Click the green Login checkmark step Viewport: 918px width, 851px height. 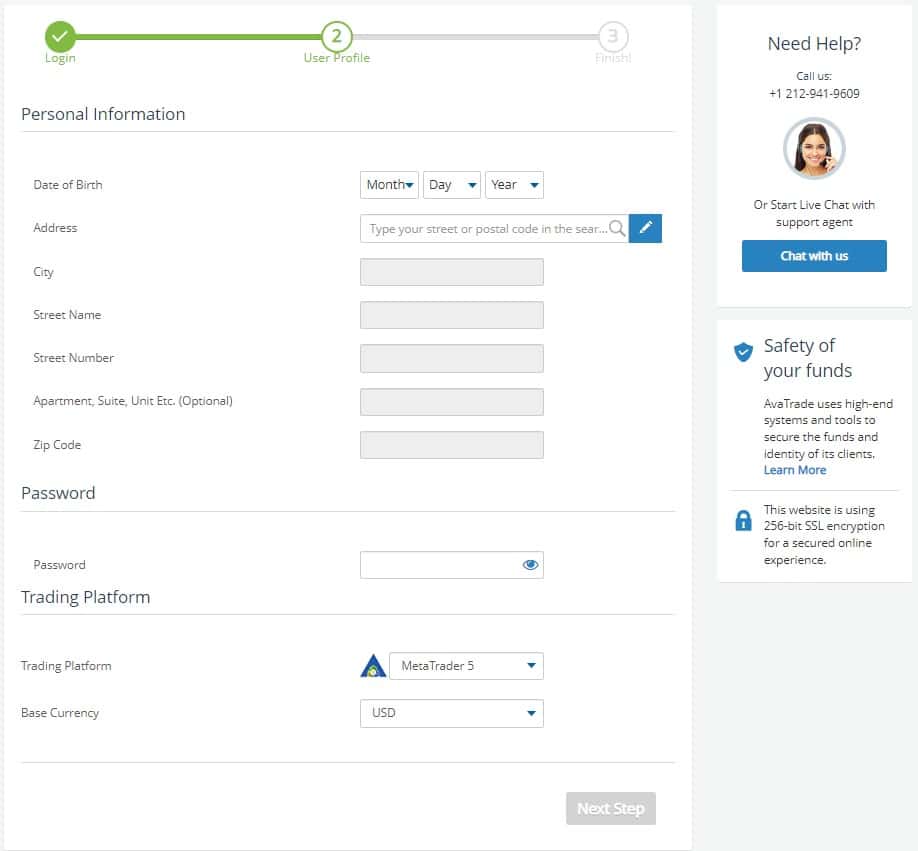point(60,36)
